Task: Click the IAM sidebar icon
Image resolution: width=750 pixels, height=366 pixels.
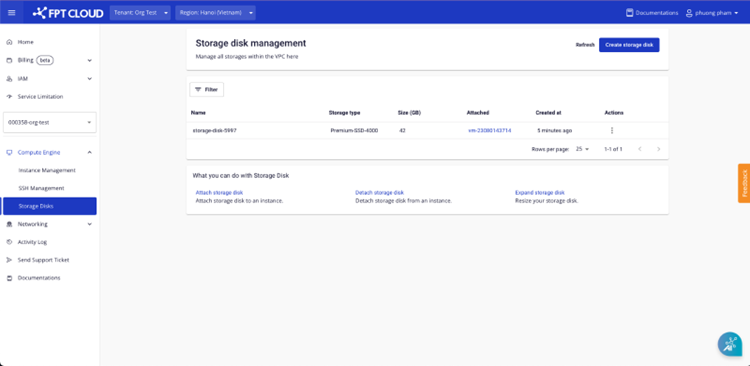Action: (9, 78)
